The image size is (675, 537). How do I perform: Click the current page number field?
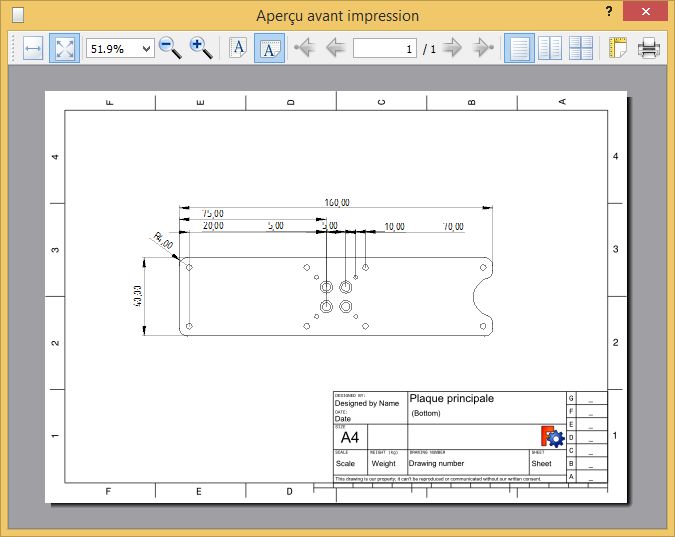pos(385,48)
